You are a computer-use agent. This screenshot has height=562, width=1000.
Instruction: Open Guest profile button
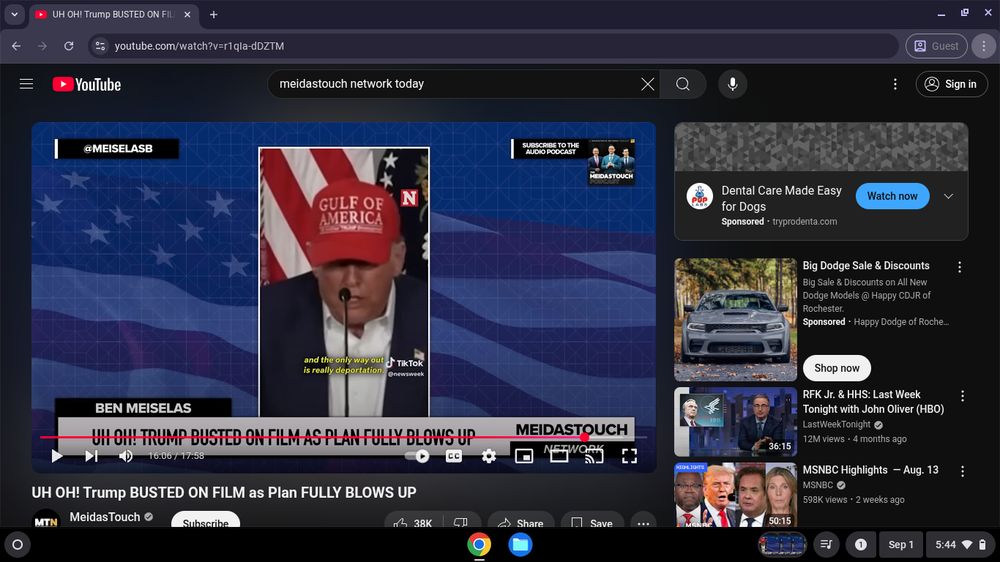[x=936, y=46]
